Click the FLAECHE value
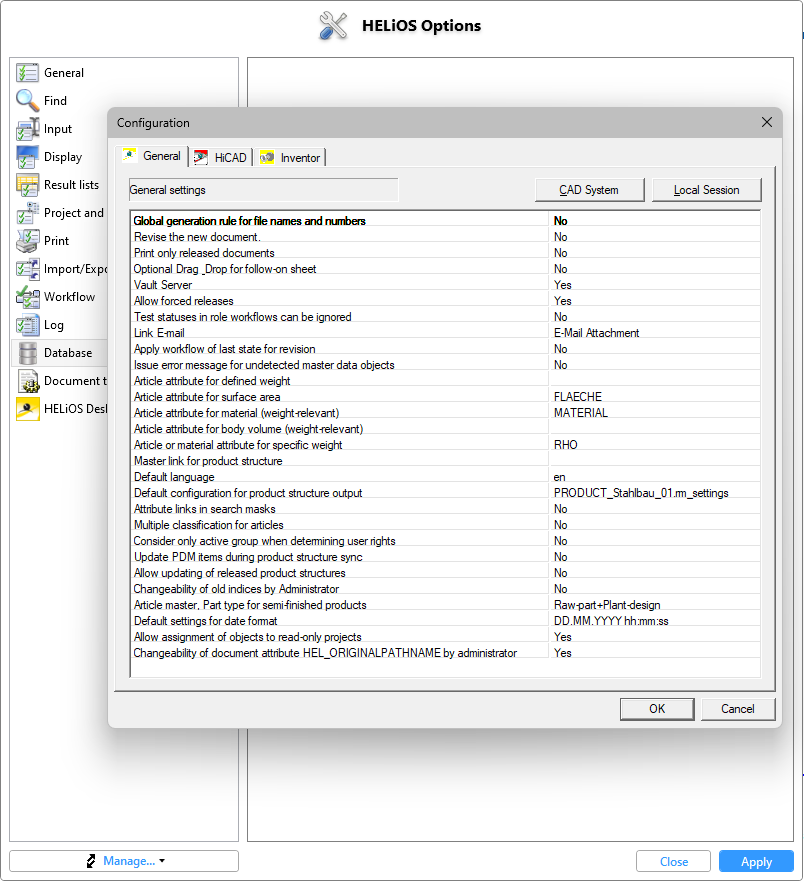Image resolution: width=804 pixels, height=882 pixels. [578, 397]
